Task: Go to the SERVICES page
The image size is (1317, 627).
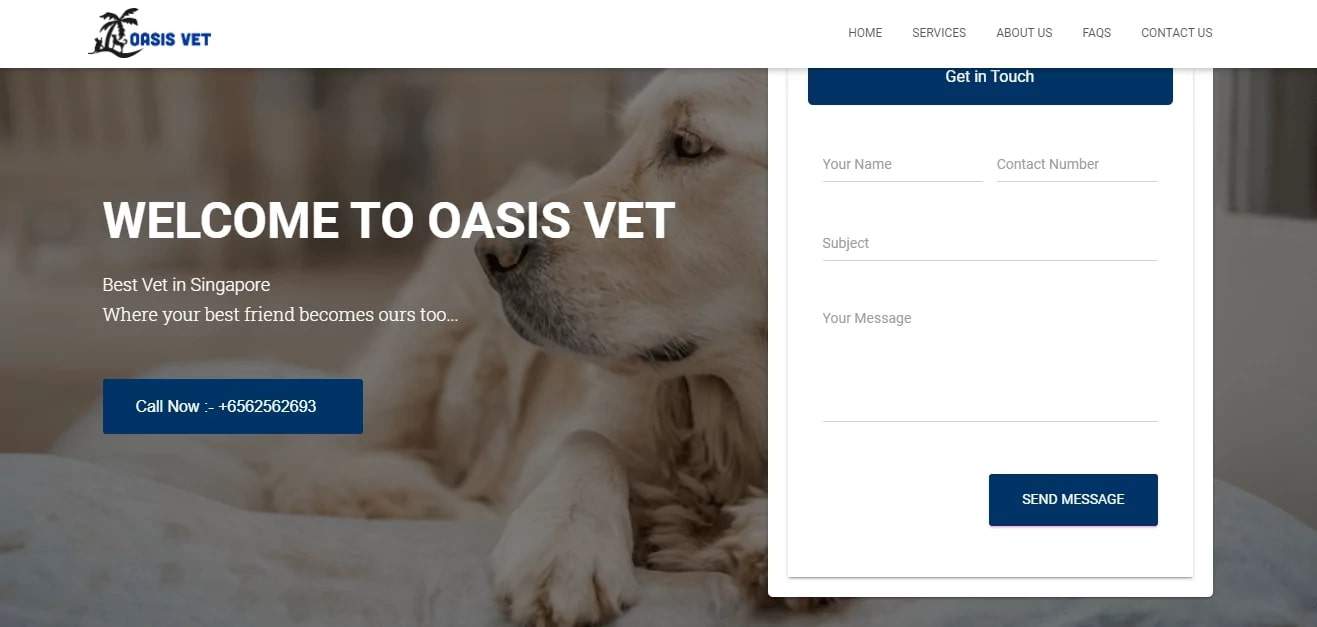Action: click(939, 33)
